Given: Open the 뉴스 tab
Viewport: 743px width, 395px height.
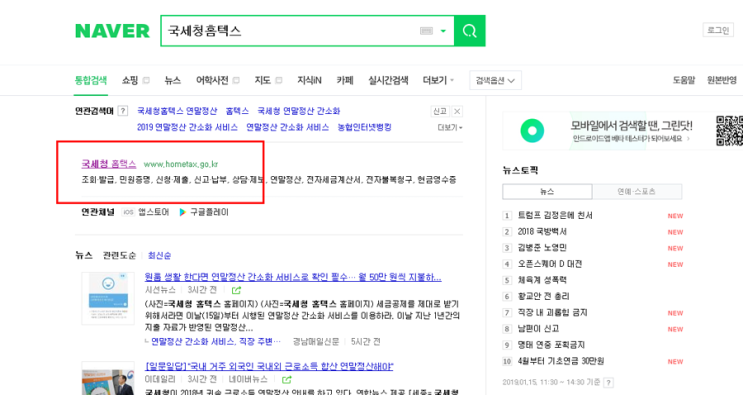Looking at the screenshot, I should [x=172, y=80].
